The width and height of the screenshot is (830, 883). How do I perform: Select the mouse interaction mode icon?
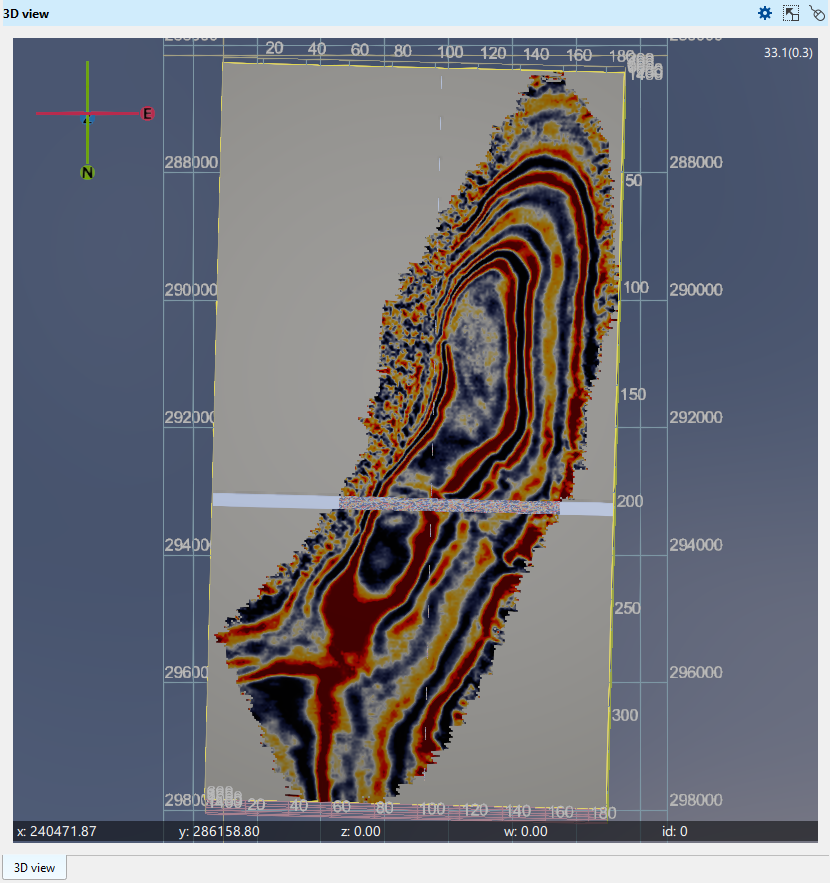[x=816, y=13]
